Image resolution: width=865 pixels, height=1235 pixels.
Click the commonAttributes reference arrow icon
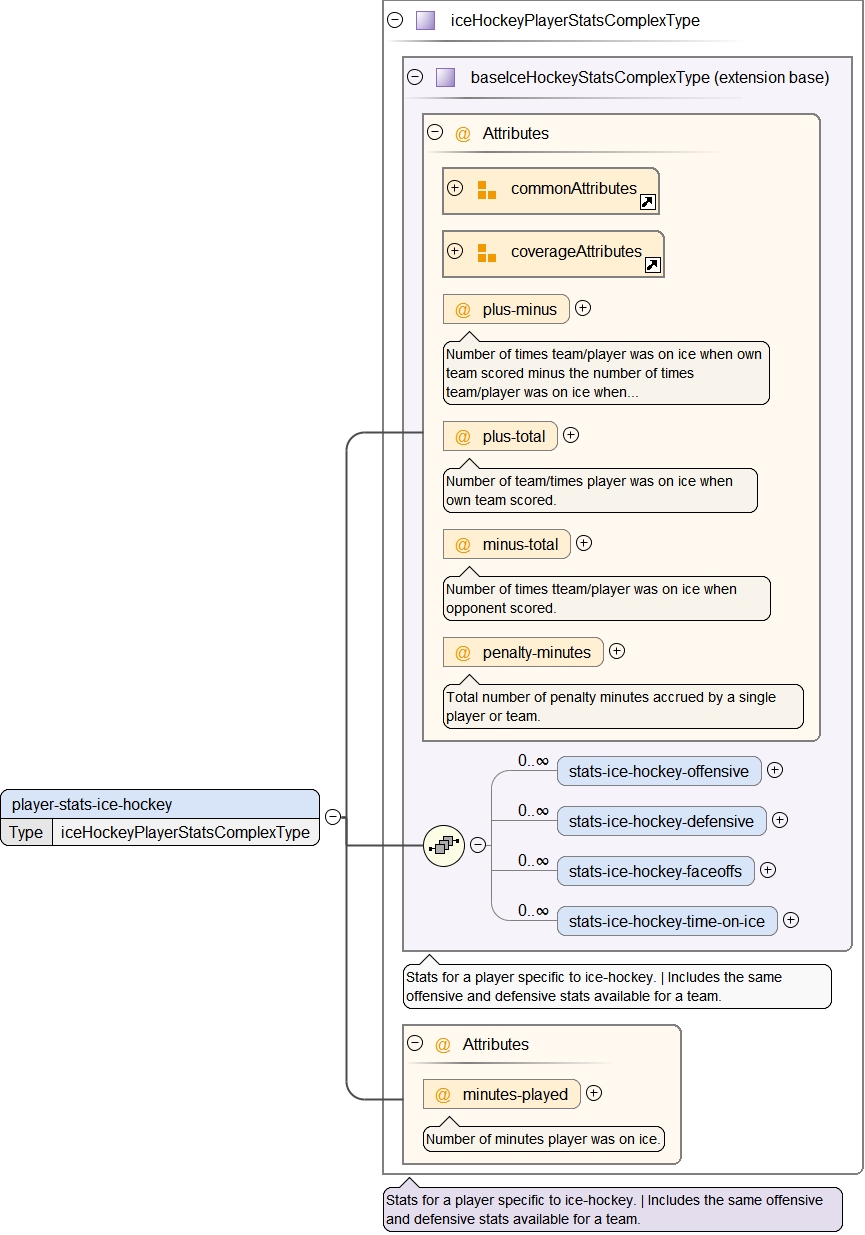647,202
